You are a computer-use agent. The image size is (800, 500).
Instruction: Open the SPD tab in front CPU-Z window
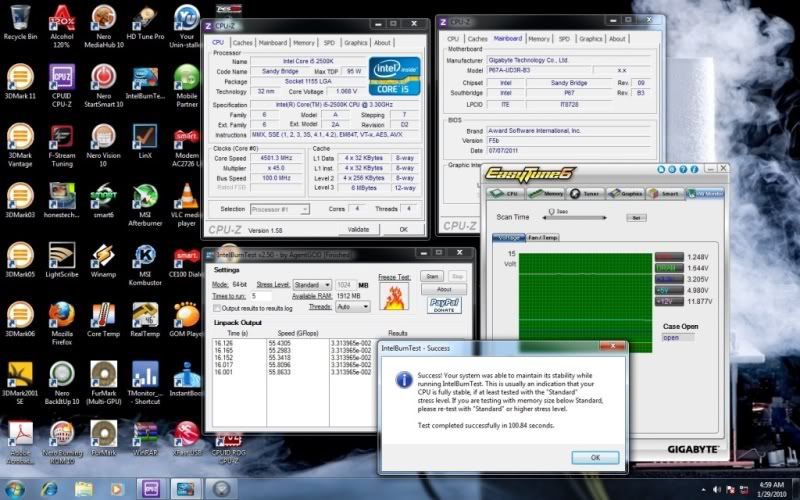tap(330, 43)
